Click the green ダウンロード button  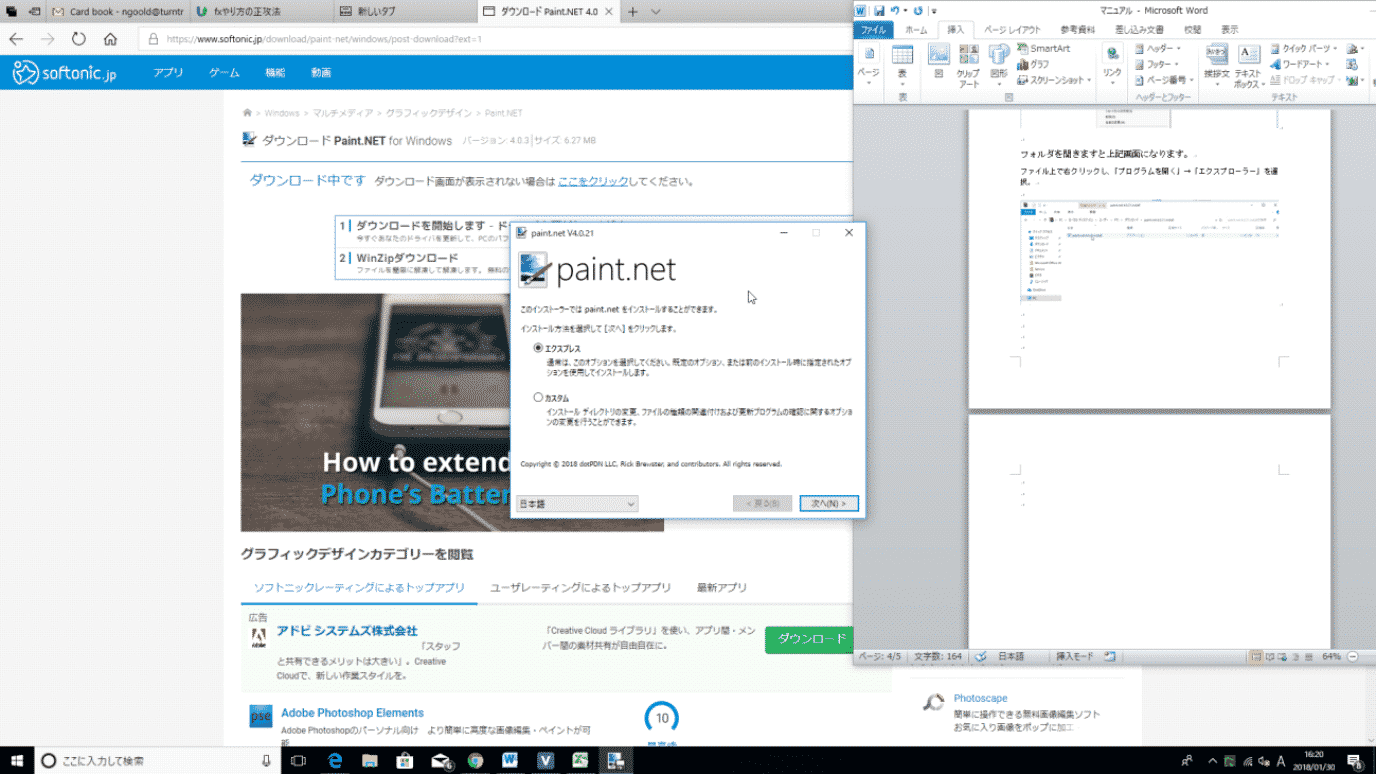(x=811, y=640)
